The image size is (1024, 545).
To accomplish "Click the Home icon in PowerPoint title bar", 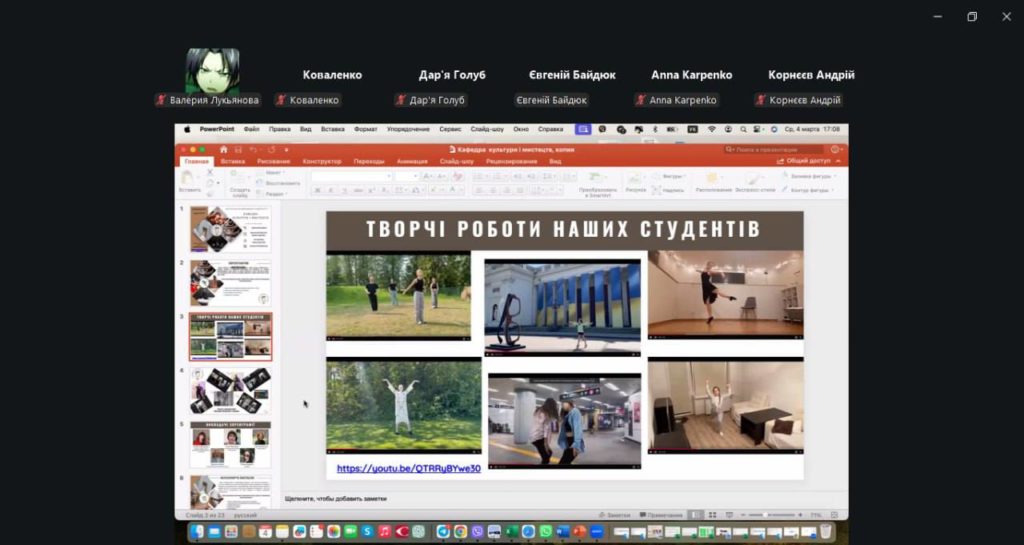I will (x=221, y=149).
